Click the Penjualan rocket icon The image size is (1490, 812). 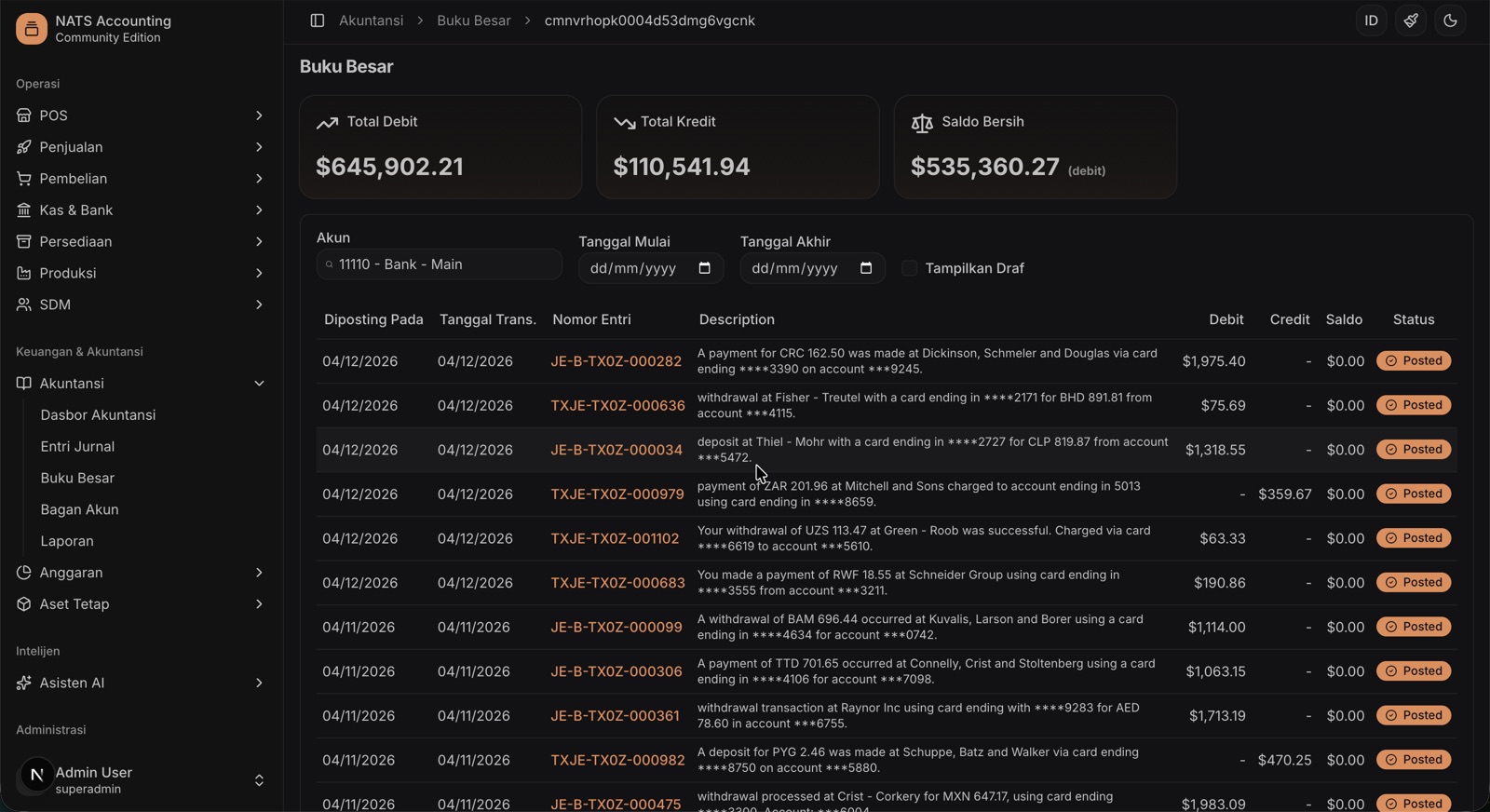(24, 147)
